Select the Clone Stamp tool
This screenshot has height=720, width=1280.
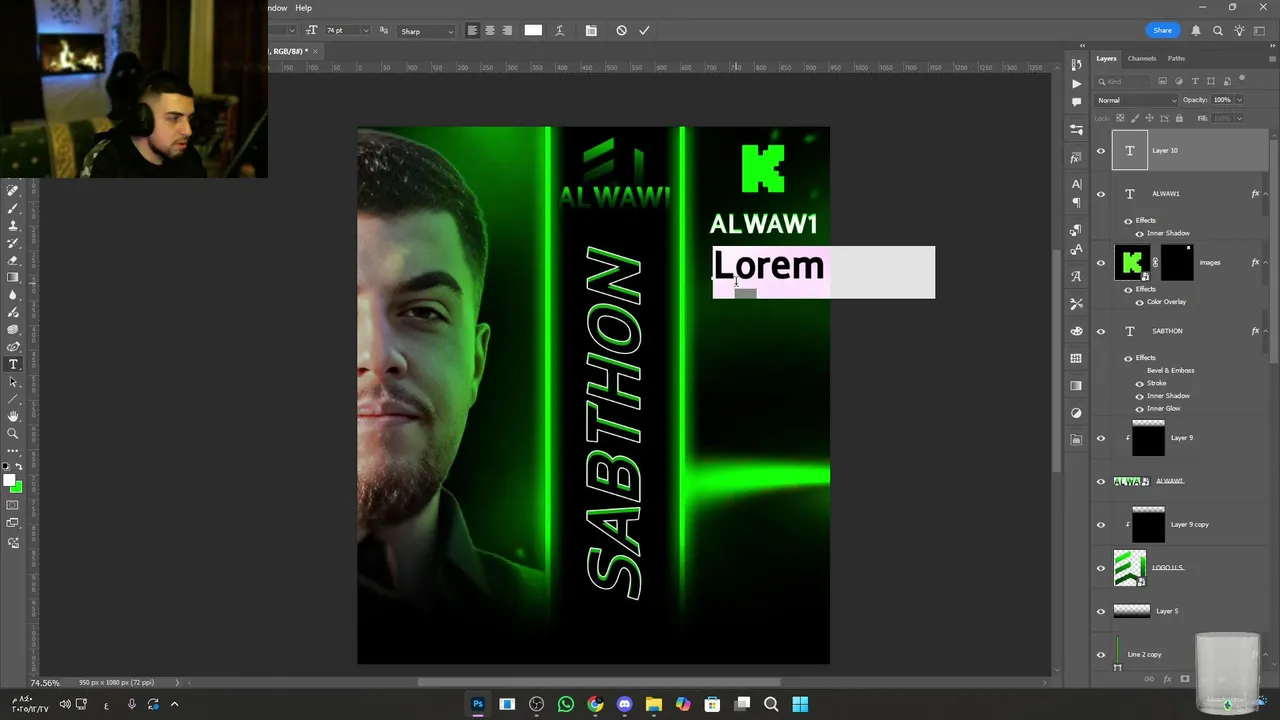click(x=13, y=225)
